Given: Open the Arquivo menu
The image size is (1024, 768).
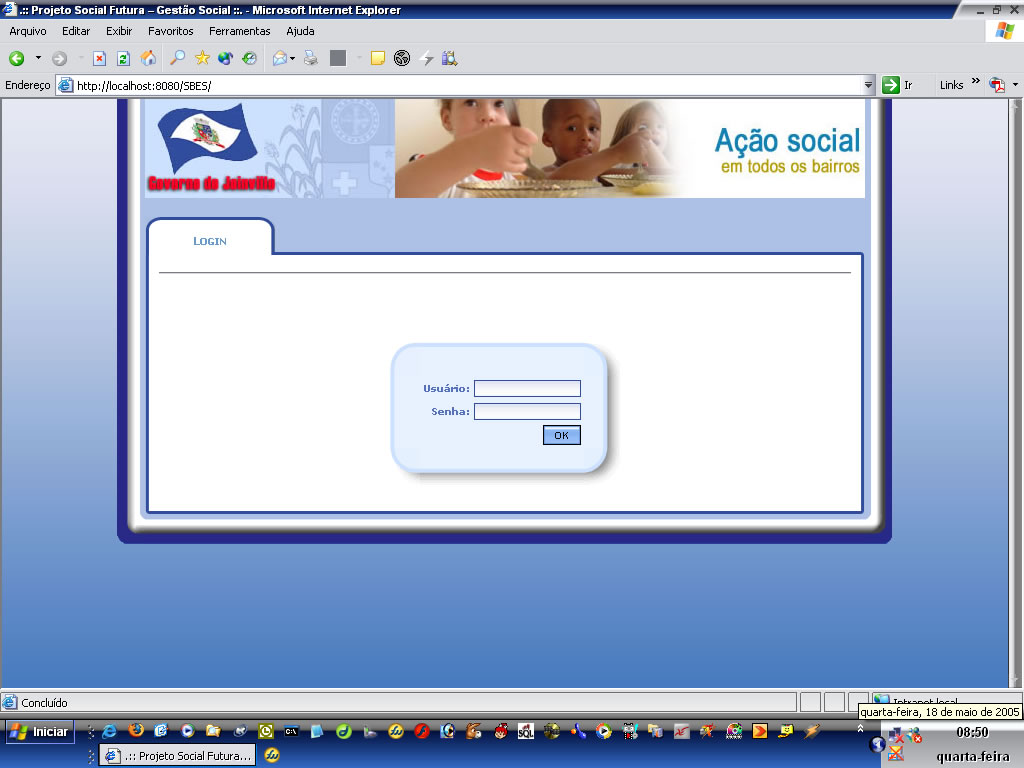Looking at the screenshot, I should [x=27, y=31].
